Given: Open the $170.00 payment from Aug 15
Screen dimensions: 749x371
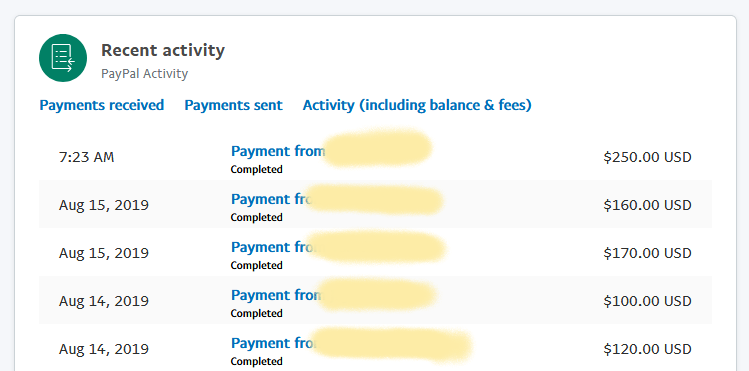Looking at the screenshot, I should (x=271, y=247).
